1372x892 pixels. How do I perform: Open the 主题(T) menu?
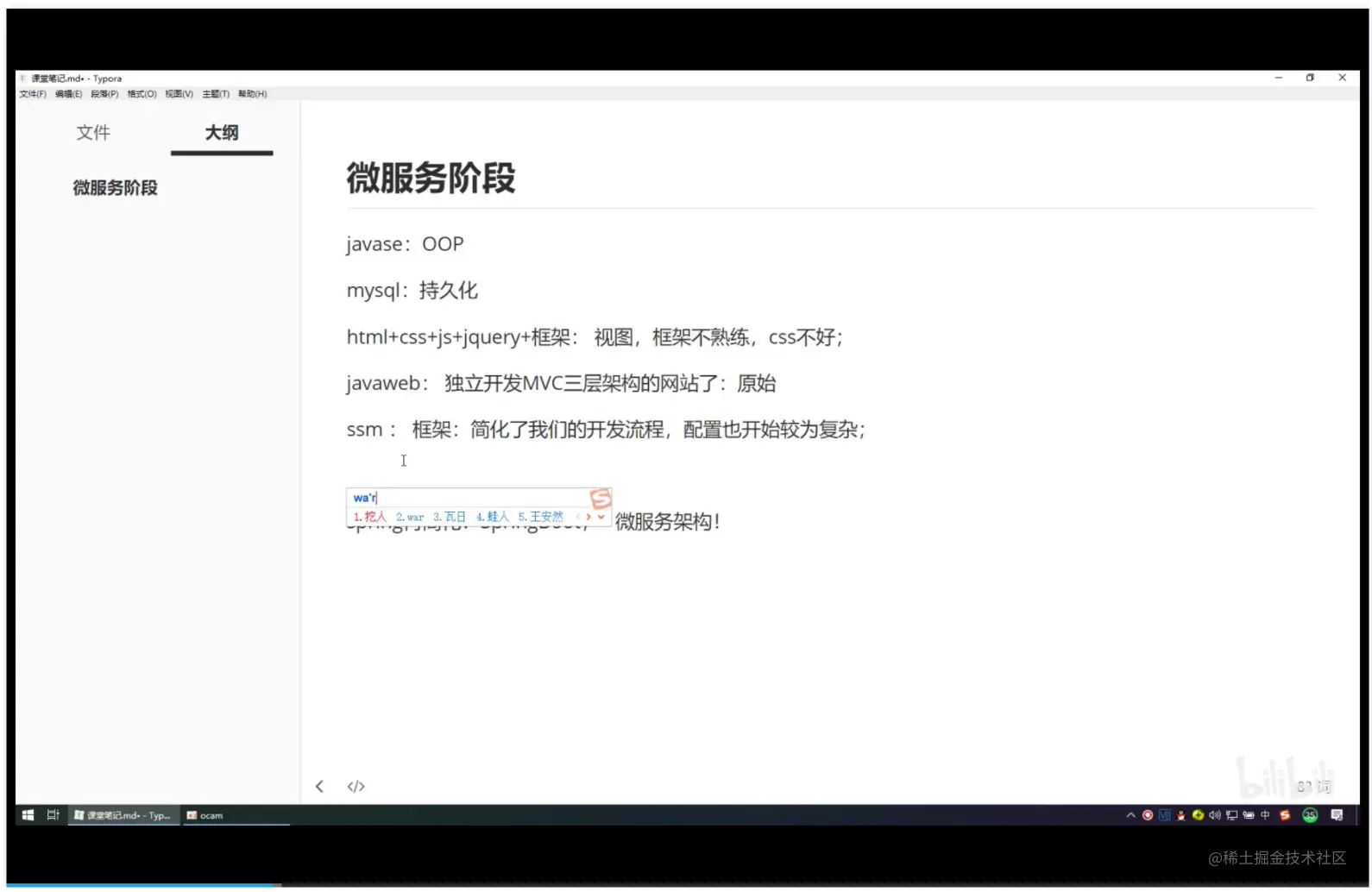click(x=216, y=94)
